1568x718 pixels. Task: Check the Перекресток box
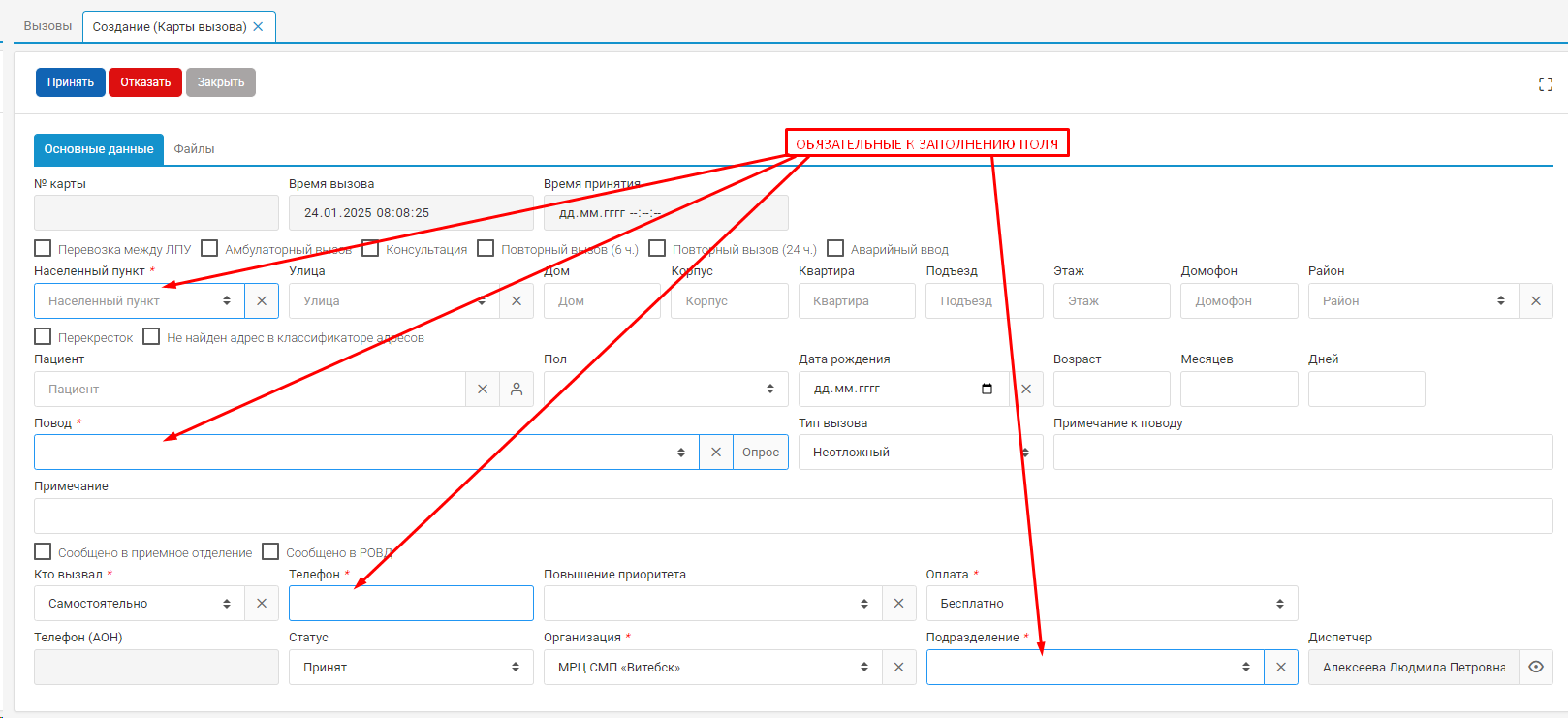click(x=43, y=337)
